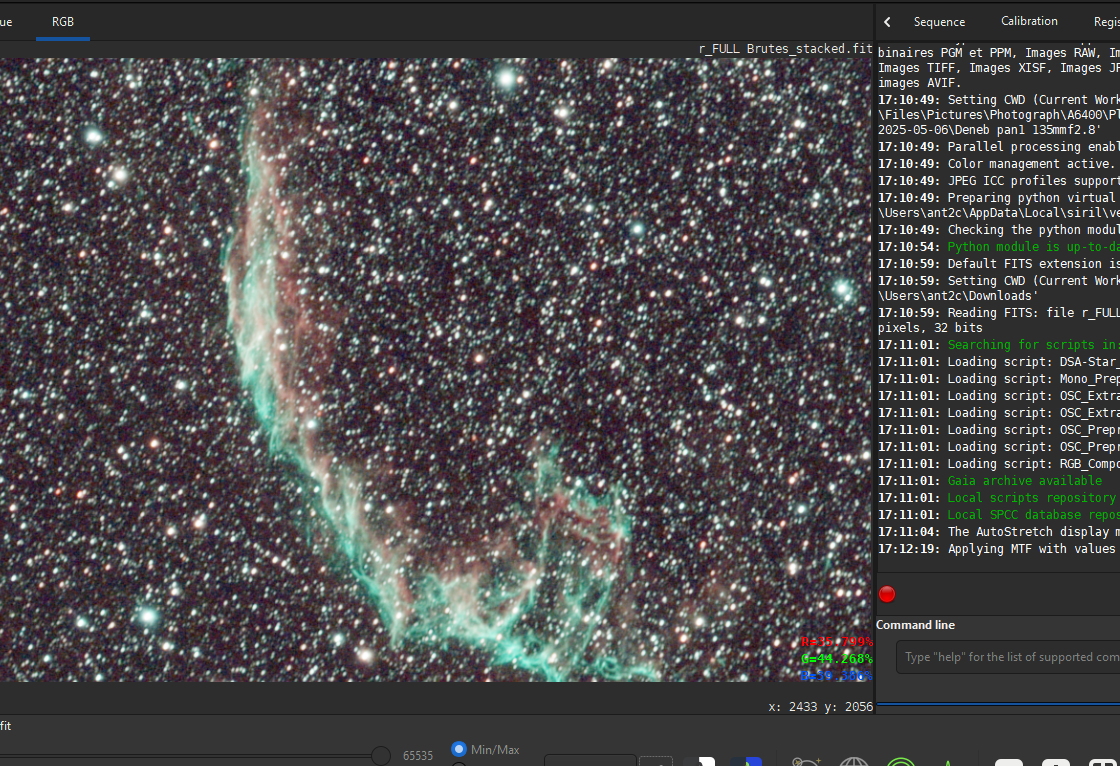Click the 'Applying MTF with values' log line
Image resolution: width=1120 pixels, height=766 pixels.
(999, 549)
